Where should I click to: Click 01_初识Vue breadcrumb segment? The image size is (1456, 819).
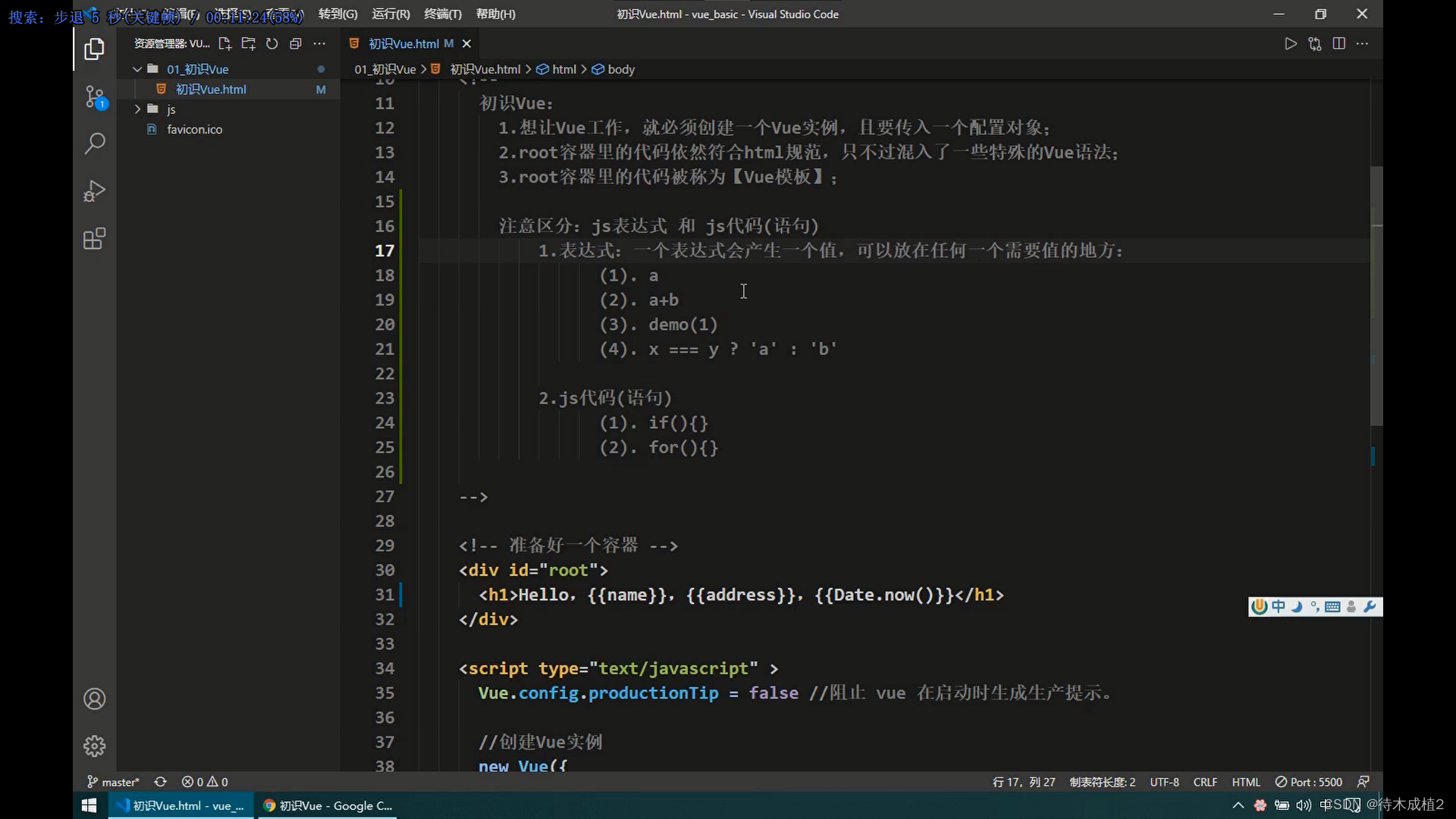point(385,69)
